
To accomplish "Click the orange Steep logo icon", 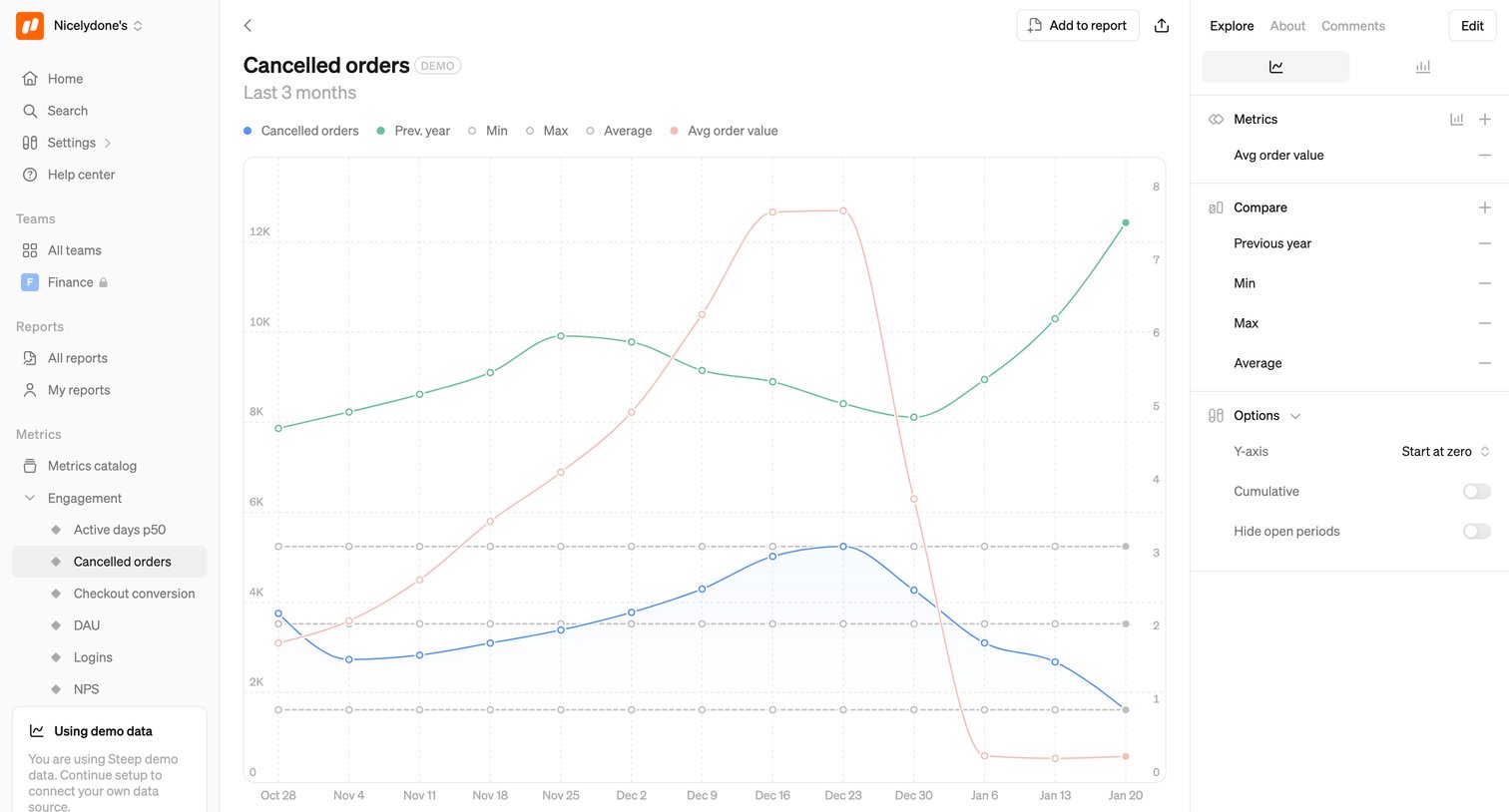I will pyautogui.click(x=30, y=26).
